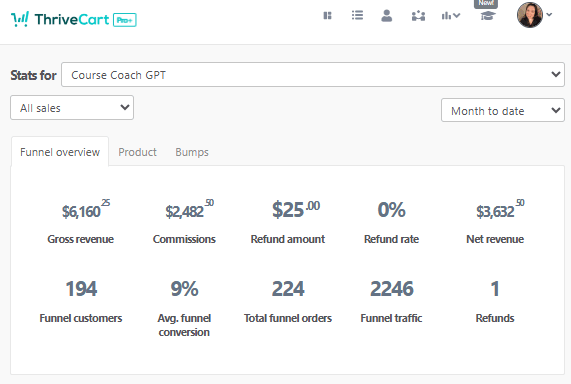Click the Refunds label
The width and height of the screenshot is (571, 384).
[495, 318]
